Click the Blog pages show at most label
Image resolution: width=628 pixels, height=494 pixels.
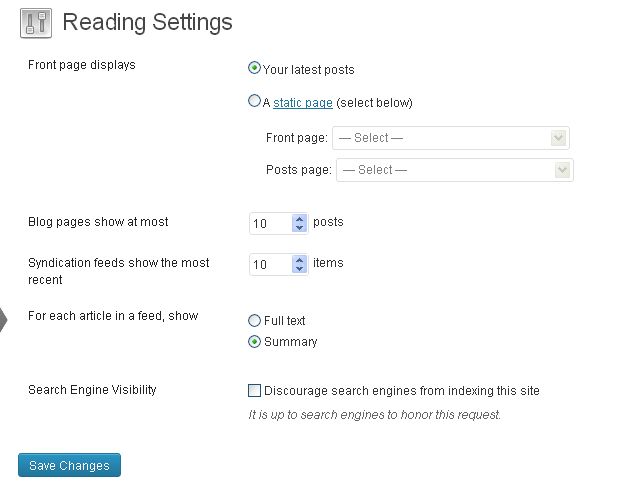click(98, 222)
